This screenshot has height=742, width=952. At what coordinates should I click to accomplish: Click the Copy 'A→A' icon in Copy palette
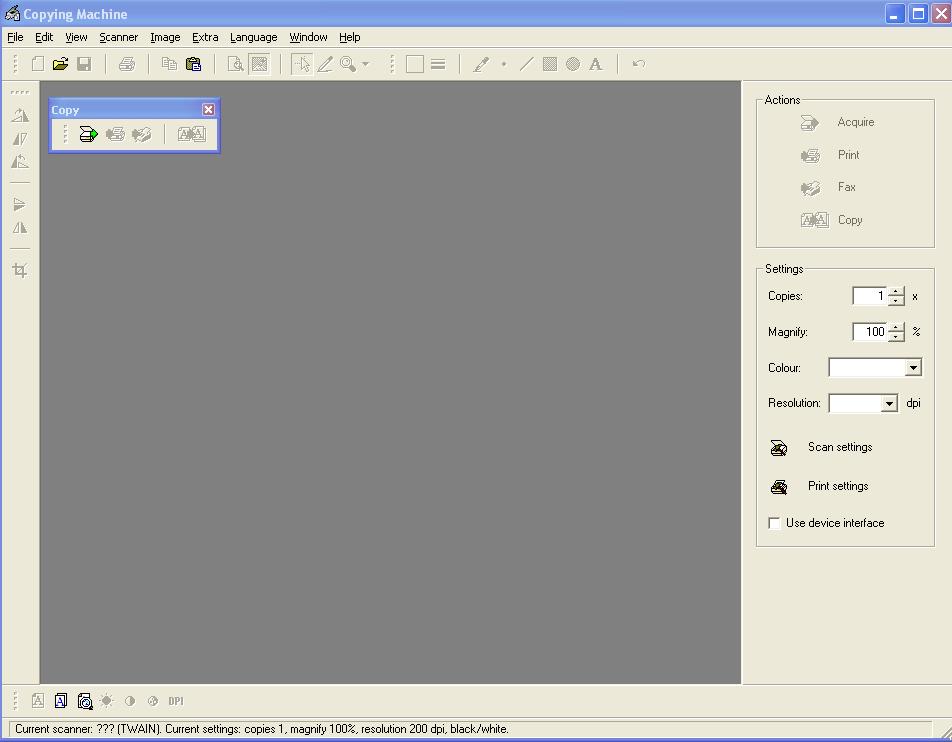(192, 134)
